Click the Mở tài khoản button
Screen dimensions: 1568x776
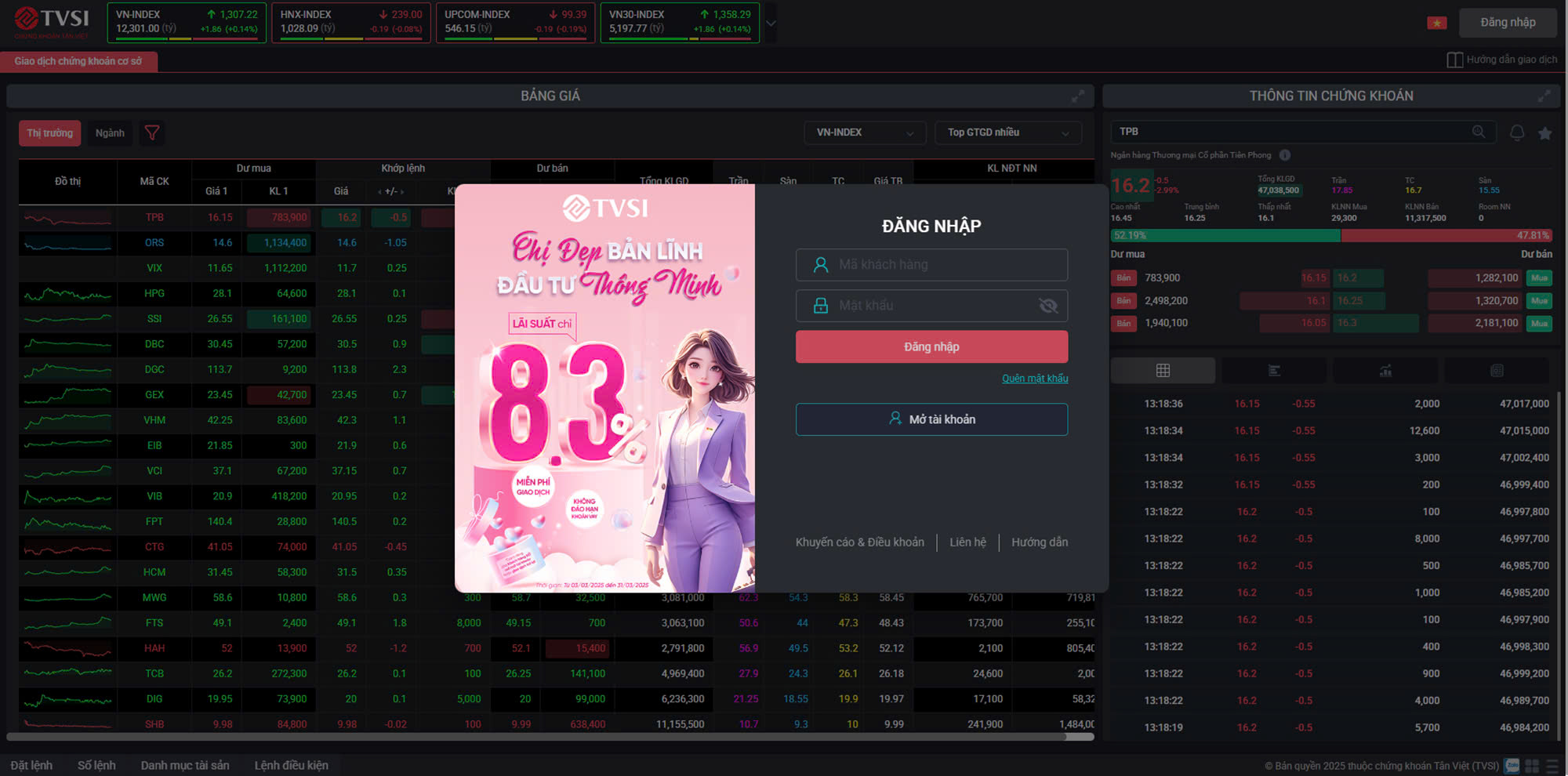pos(931,419)
